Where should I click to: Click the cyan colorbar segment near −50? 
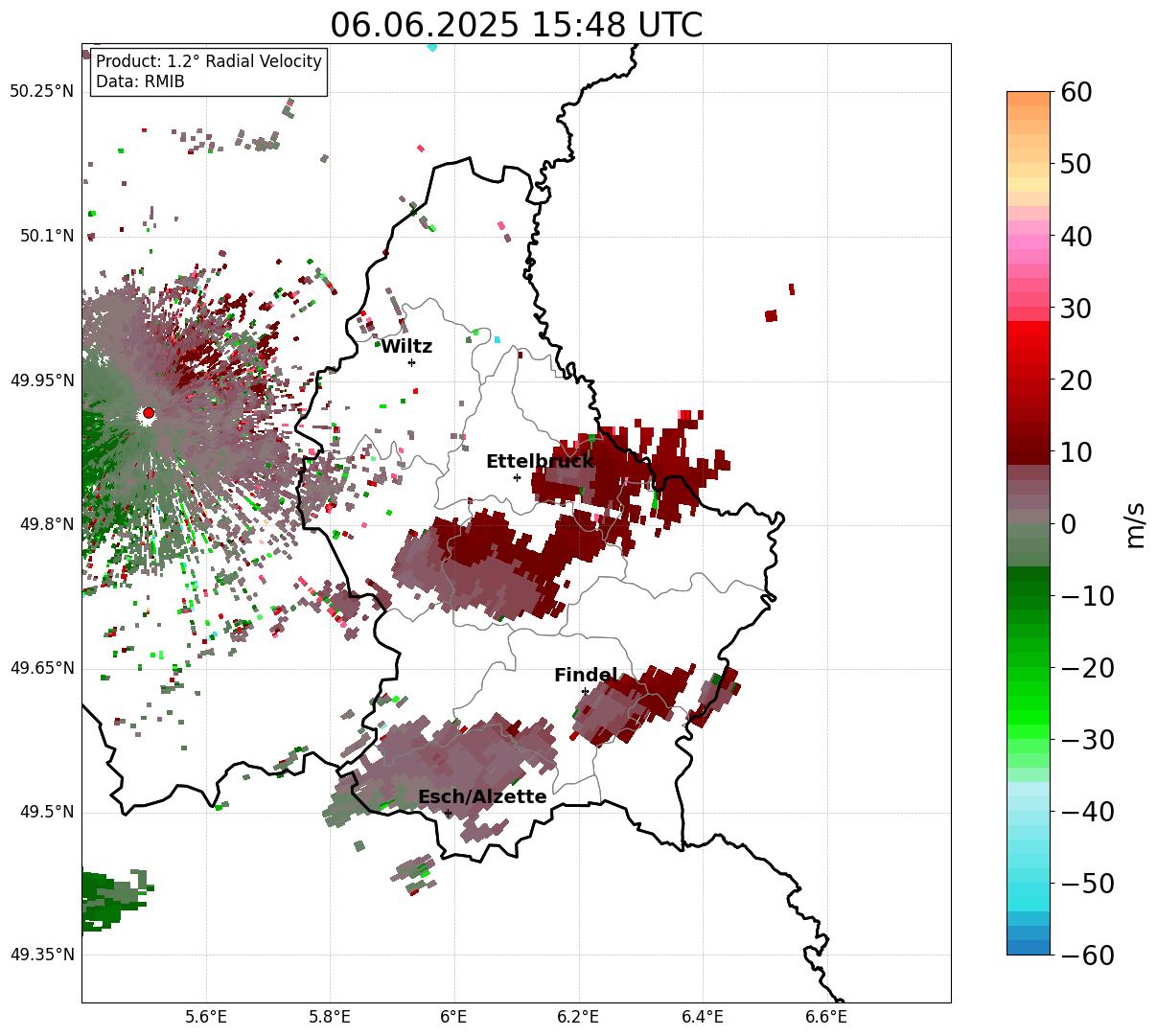[x=1029, y=883]
